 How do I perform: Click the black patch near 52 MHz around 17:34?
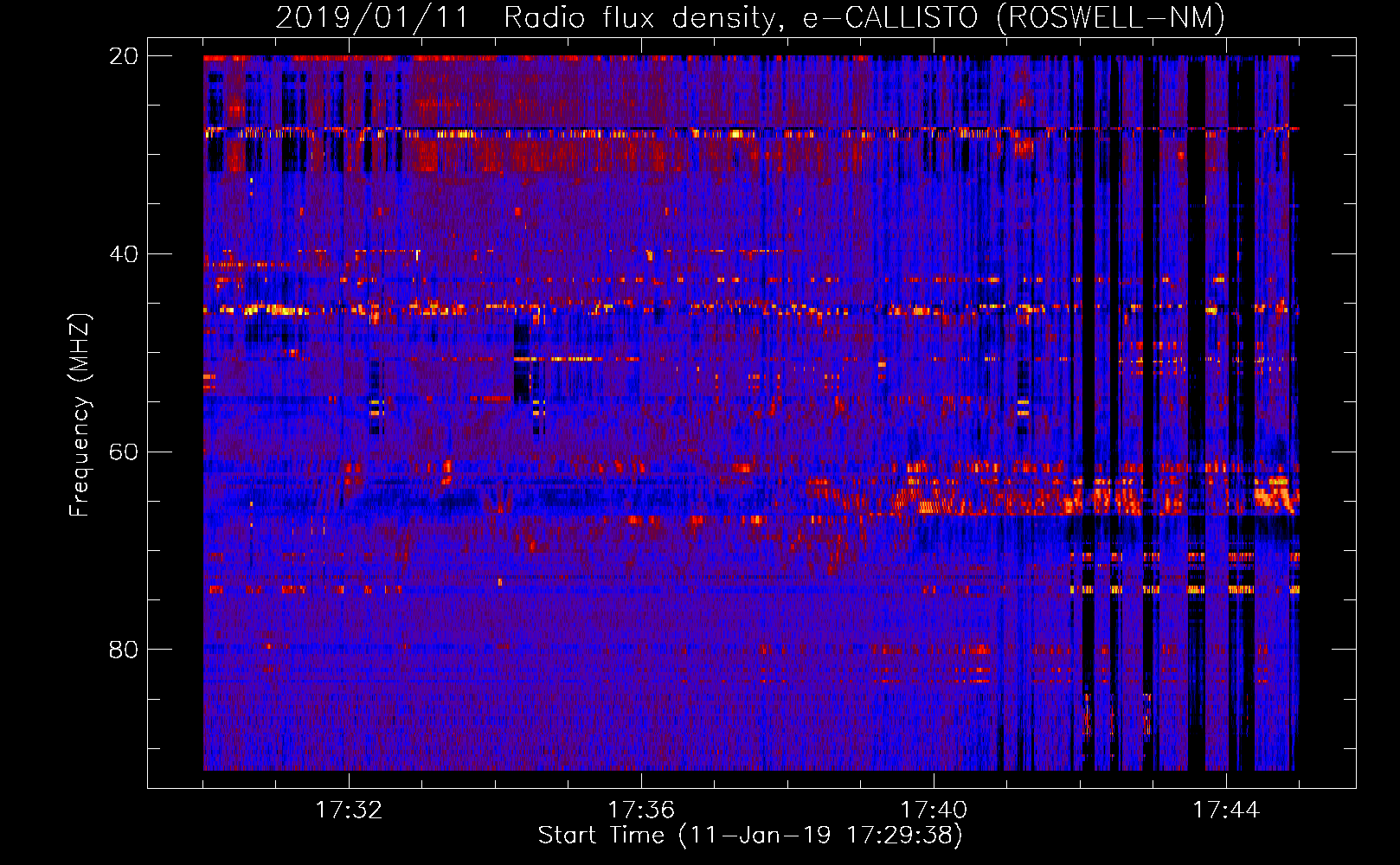(521, 374)
